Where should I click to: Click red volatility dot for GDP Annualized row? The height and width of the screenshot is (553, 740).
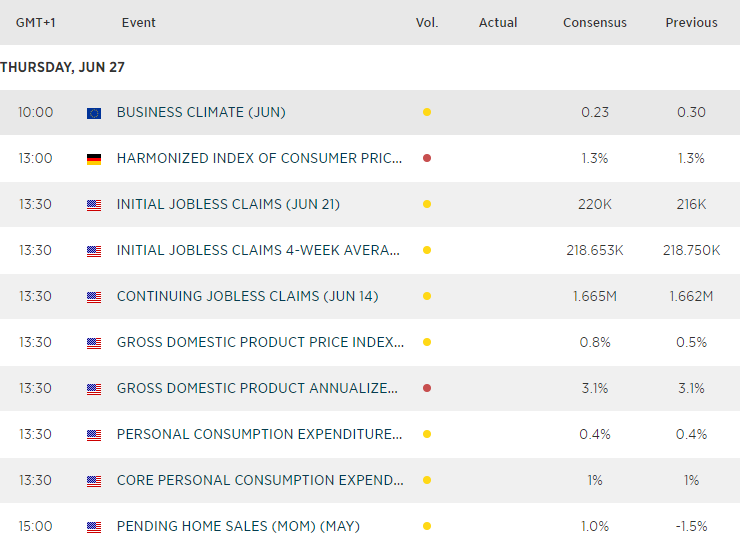click(427, 389)
